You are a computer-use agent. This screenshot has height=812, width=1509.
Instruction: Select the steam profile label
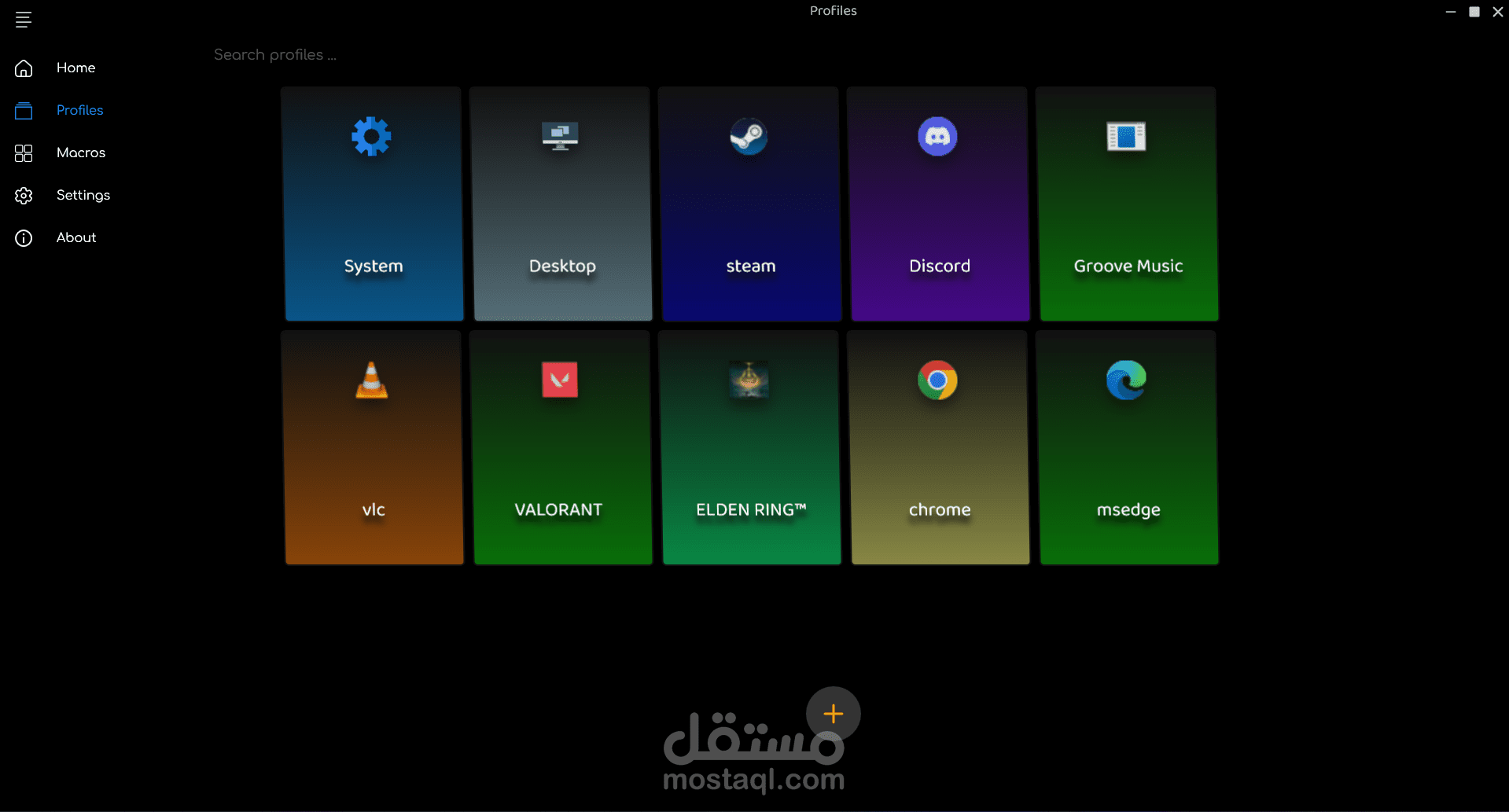click(x=751, y=266)
